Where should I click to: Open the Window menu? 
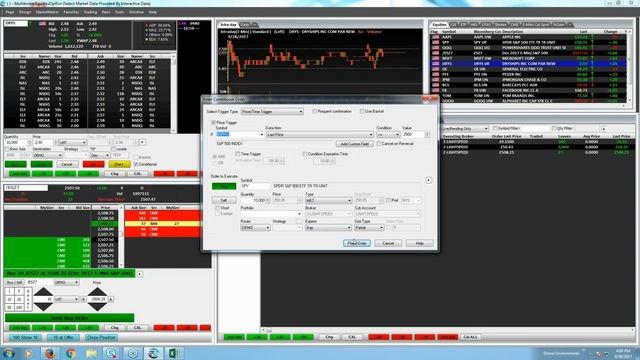(x=136, y=12)
